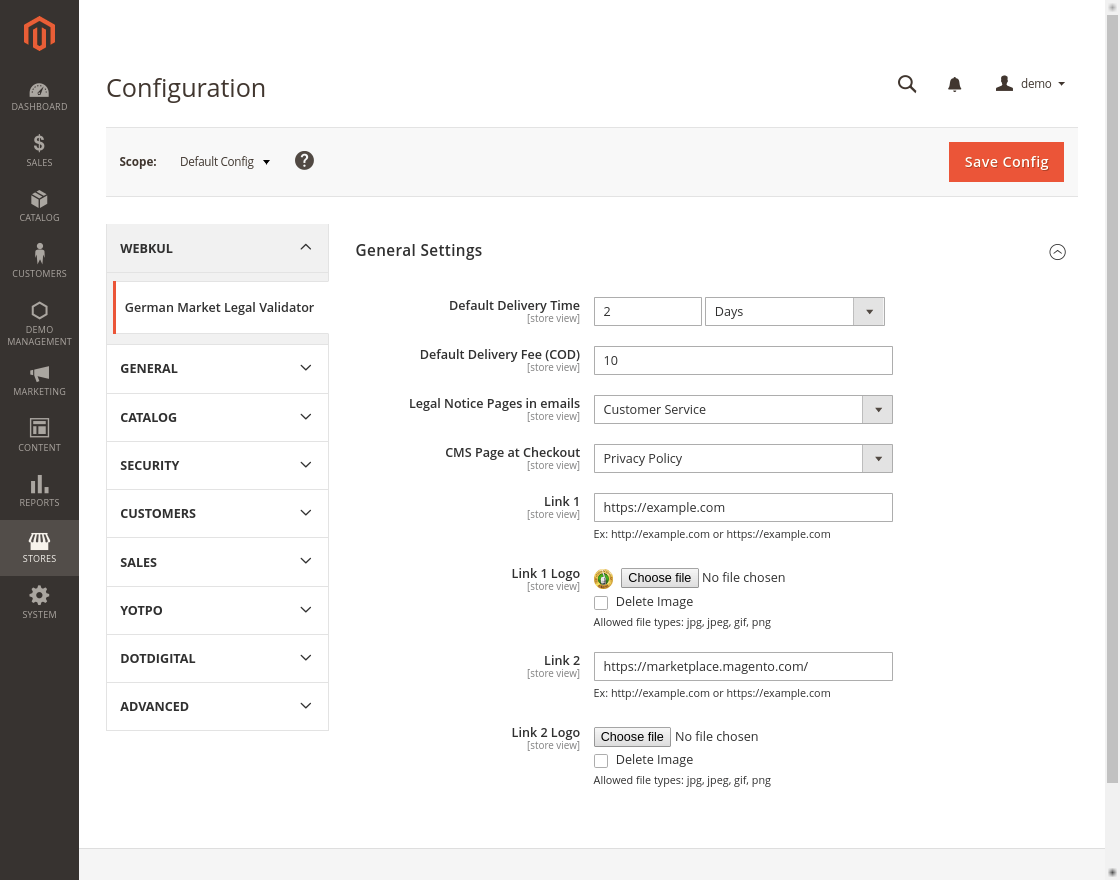
Task: Click the Save Config button
Action: [1006, 162]
